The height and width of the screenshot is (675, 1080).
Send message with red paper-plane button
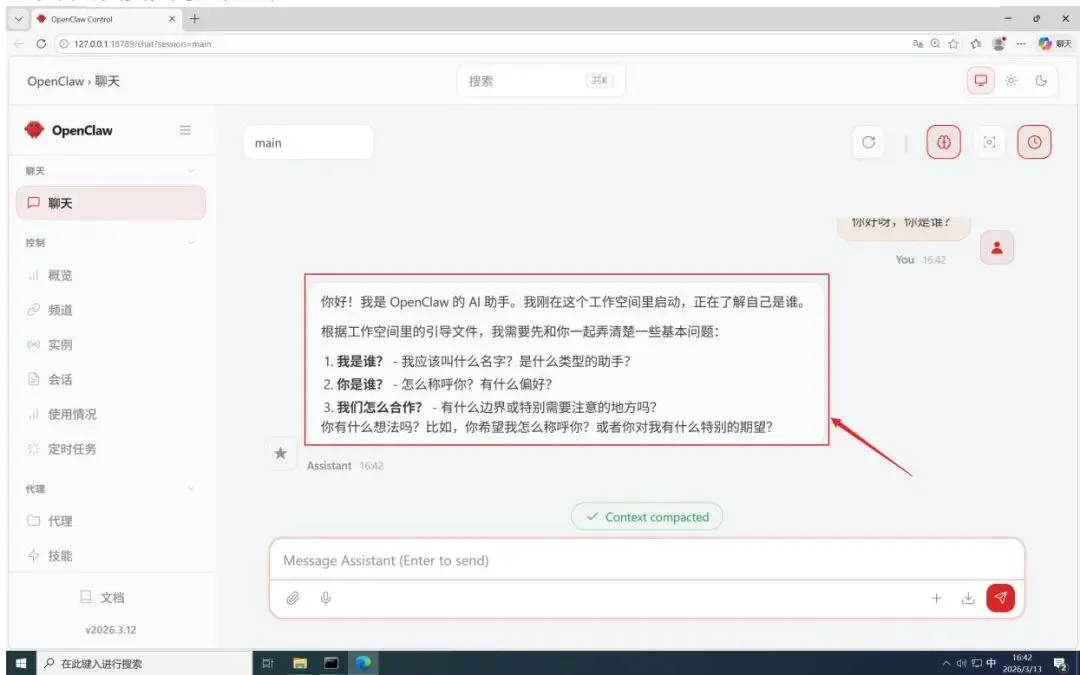(x=1000, y=598)
